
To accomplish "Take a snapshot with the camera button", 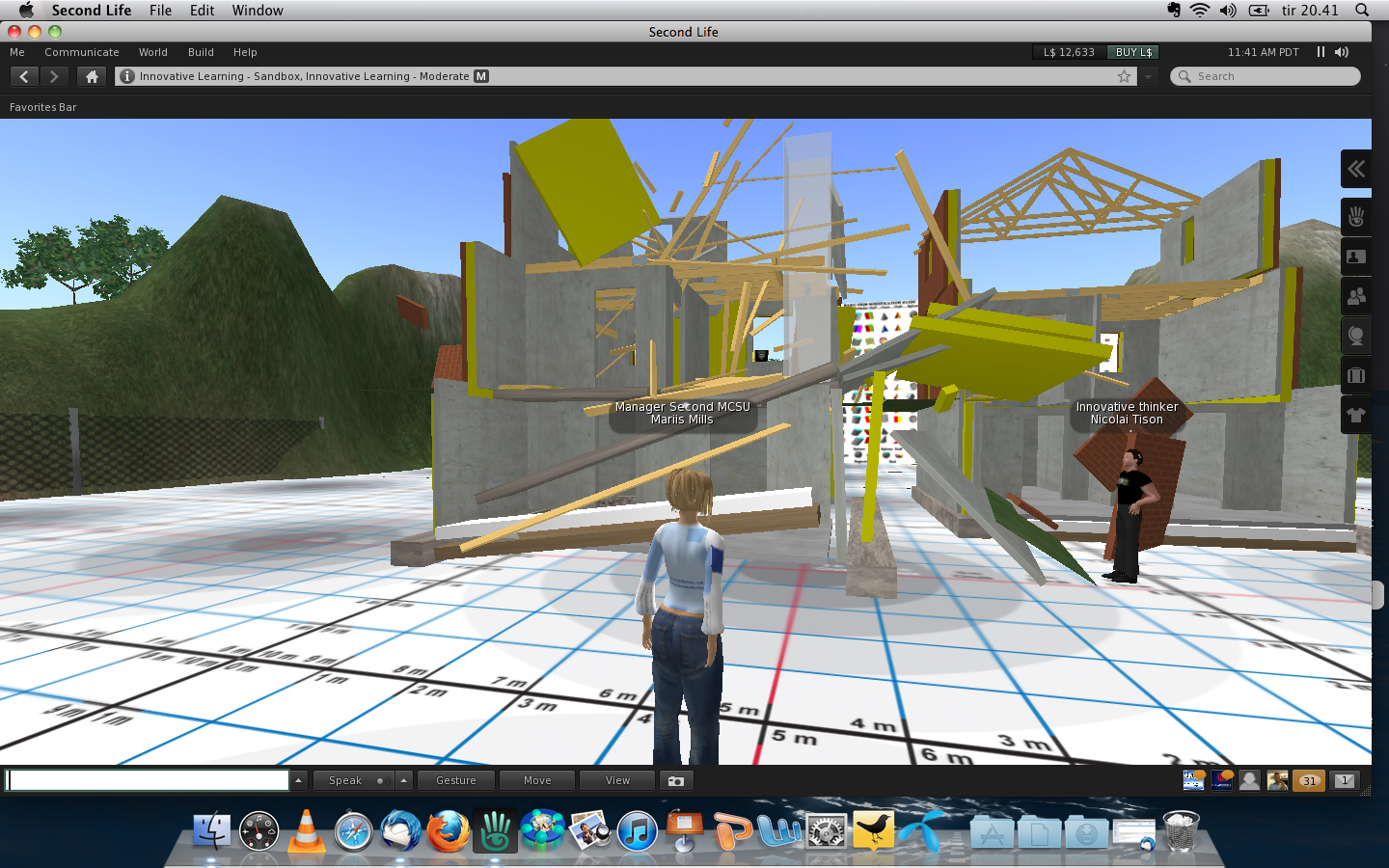I will (676, 781).
